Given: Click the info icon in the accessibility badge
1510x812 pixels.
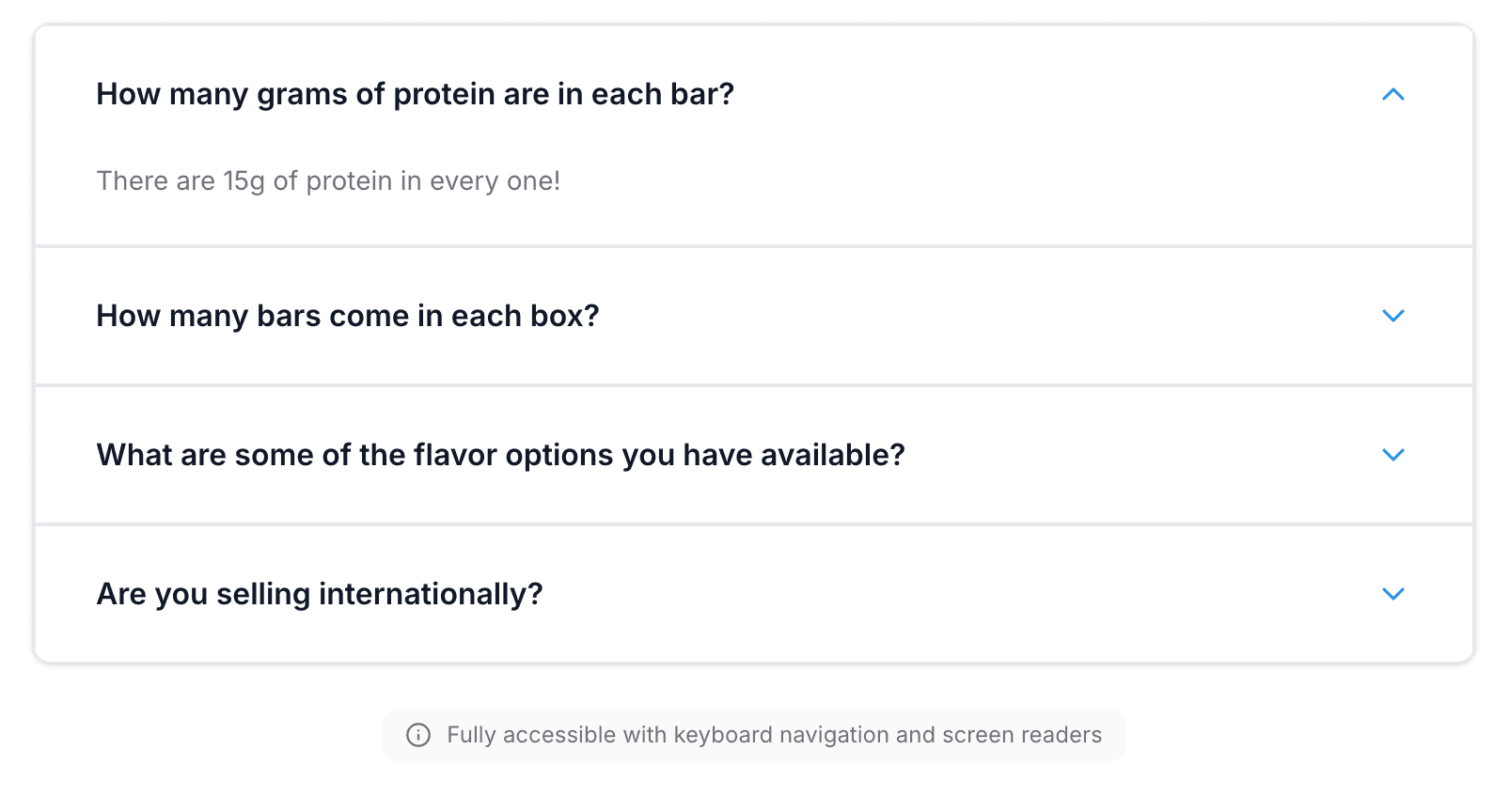Looking at the screenshot, I should point(419,735).
